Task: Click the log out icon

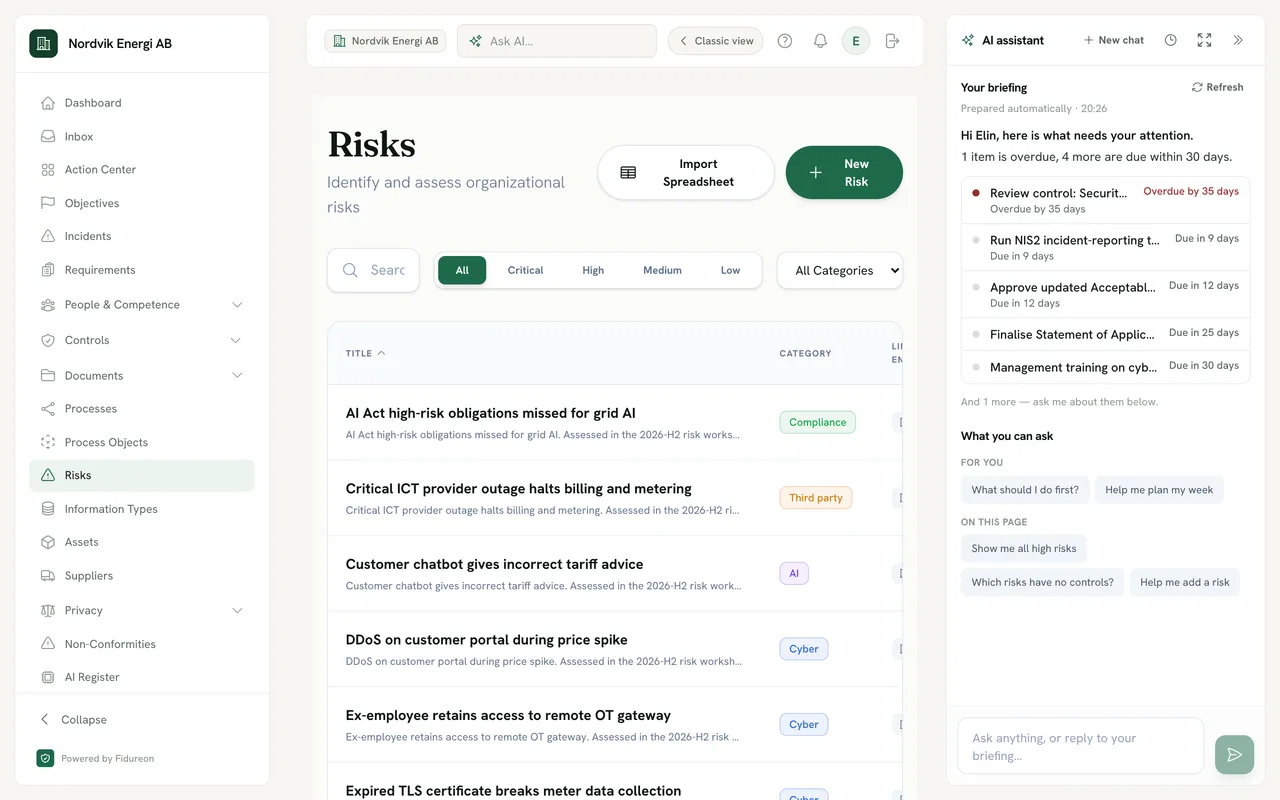Action: (893, 41)
